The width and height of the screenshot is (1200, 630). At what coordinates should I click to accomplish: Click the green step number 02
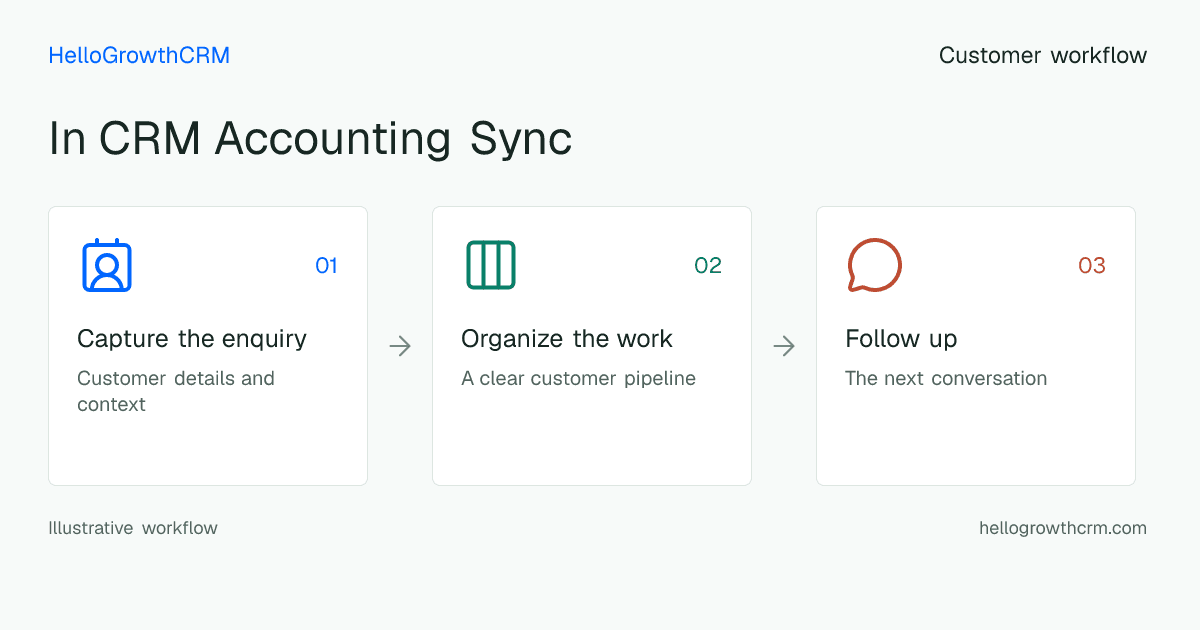click(x=708, y=266)
